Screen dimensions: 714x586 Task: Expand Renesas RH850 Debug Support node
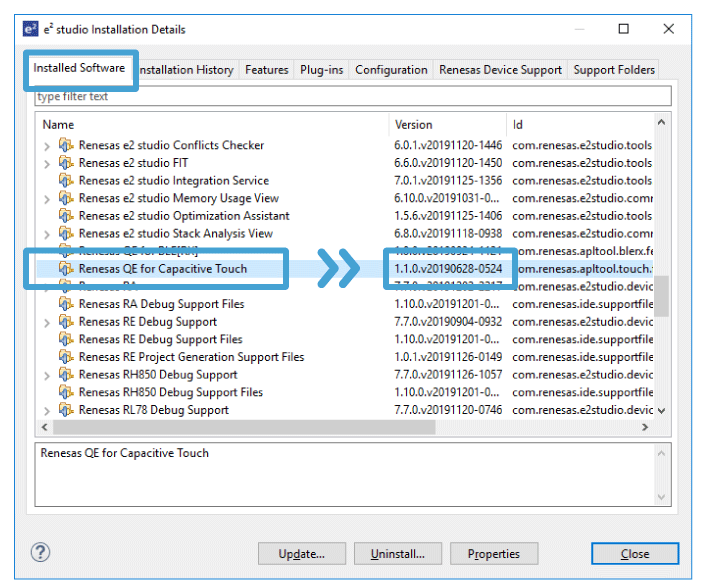coord(46,376)
